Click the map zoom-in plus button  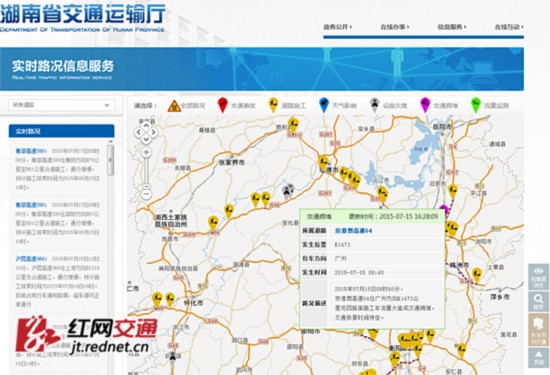(146, 152)
